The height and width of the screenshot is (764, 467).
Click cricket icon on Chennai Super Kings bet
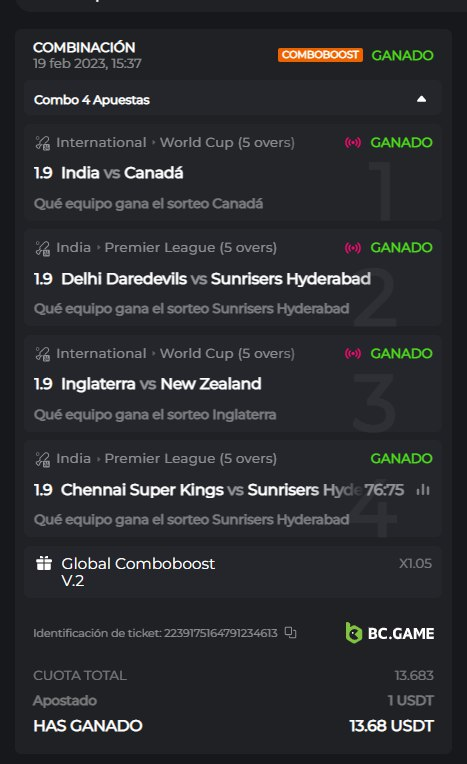point(42,459)
